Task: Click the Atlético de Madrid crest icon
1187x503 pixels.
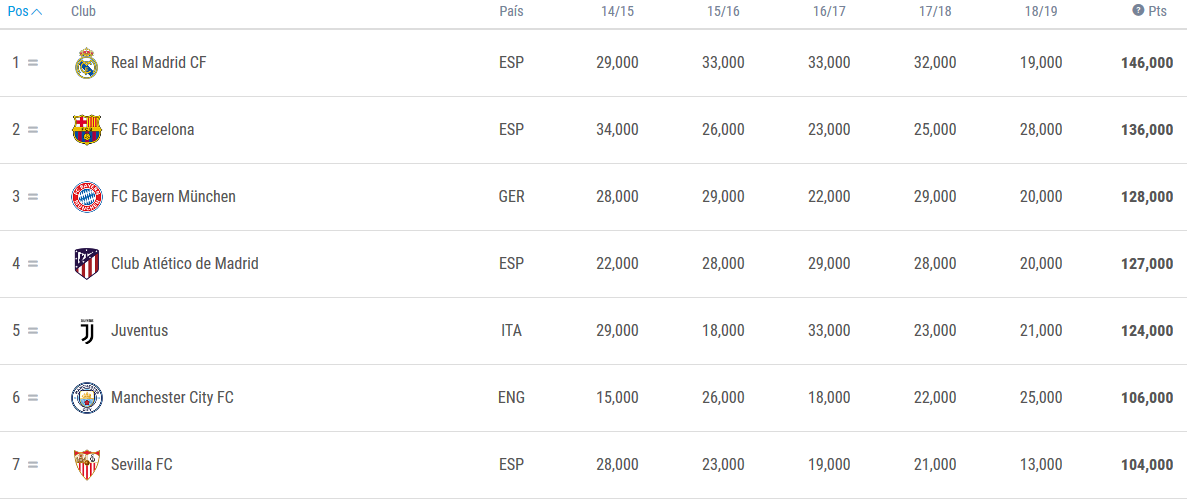Action: tap(86, 264)
